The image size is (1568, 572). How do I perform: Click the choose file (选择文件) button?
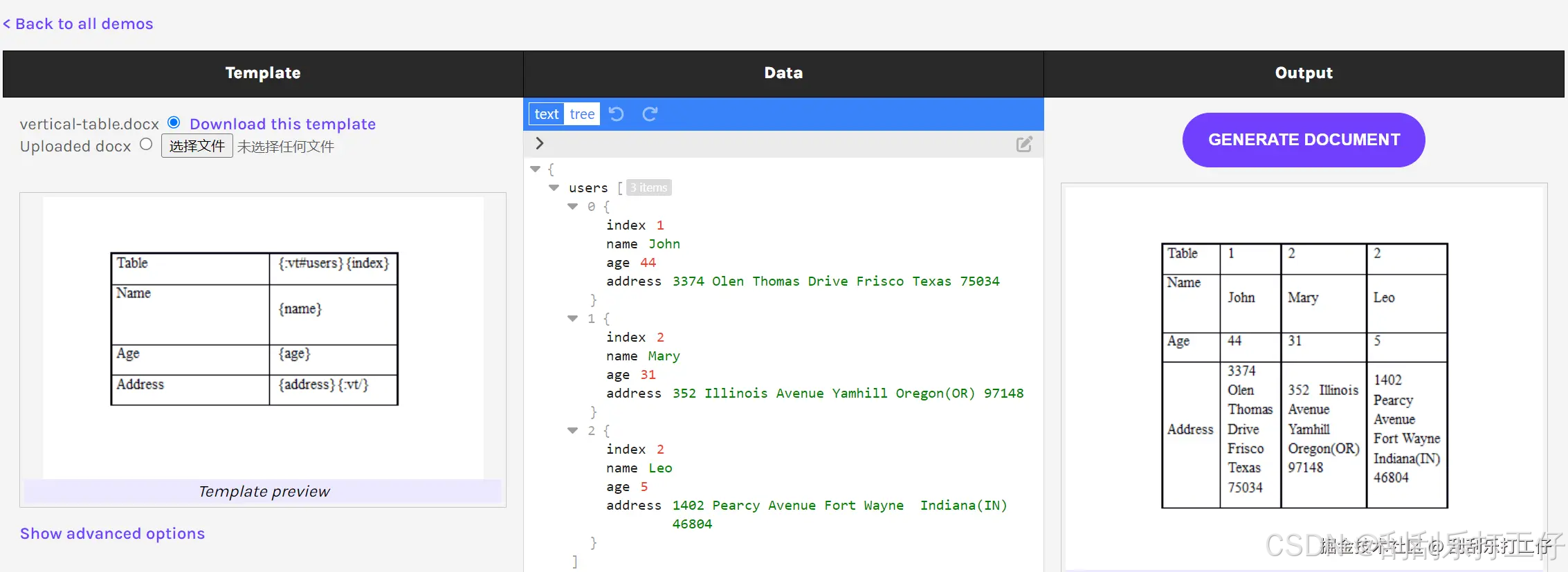point(197,146)
